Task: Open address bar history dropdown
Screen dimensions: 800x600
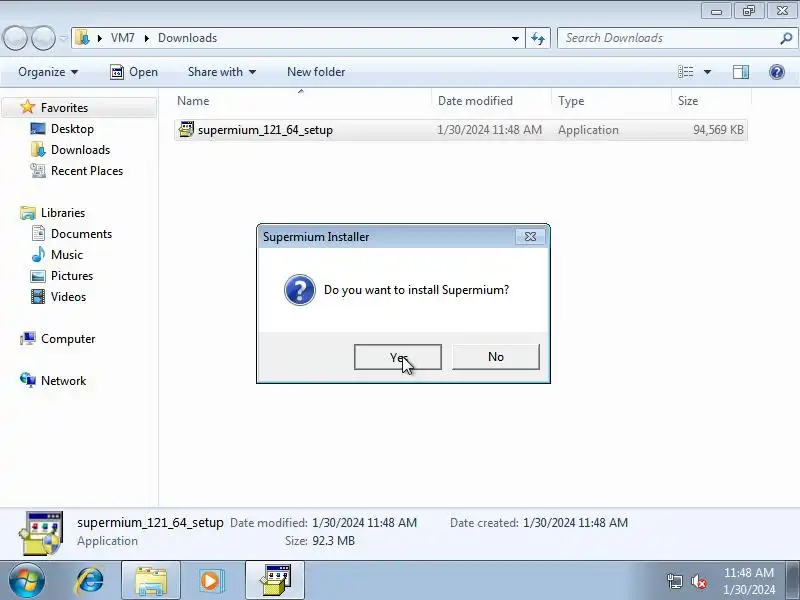Action: tap(515, 39)
